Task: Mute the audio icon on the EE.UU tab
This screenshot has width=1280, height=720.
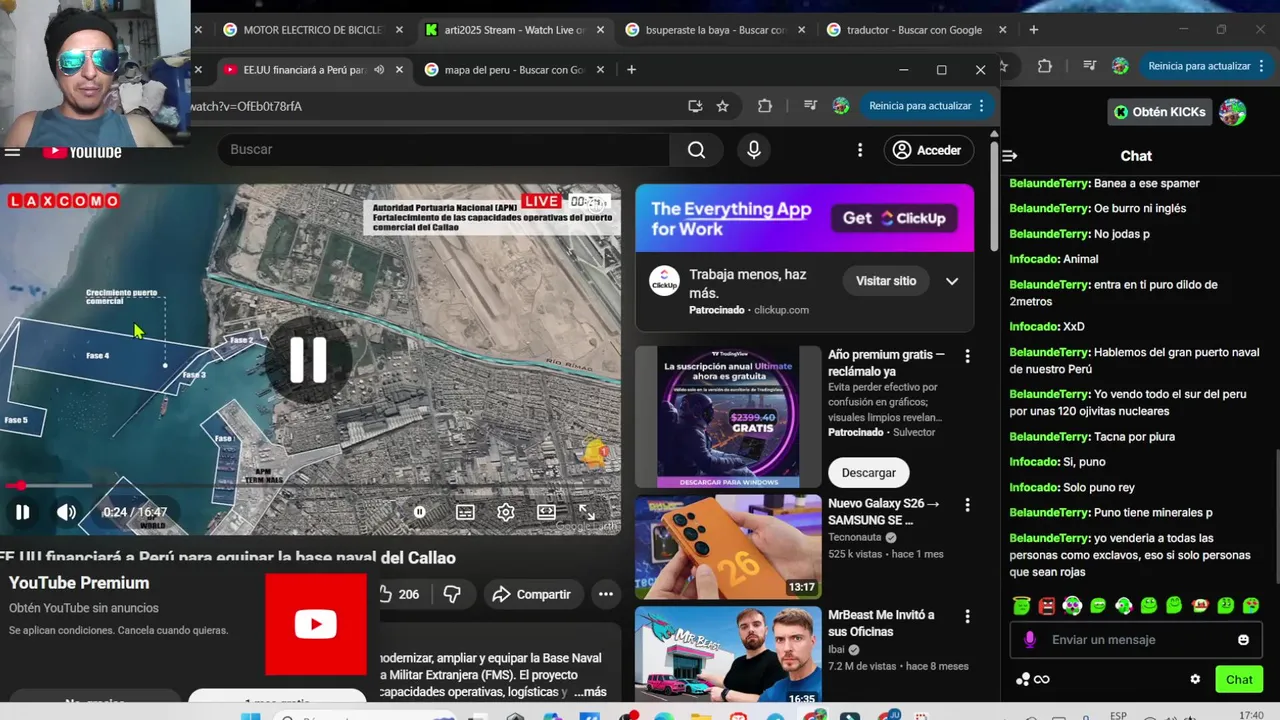Action: pos(379,70)
